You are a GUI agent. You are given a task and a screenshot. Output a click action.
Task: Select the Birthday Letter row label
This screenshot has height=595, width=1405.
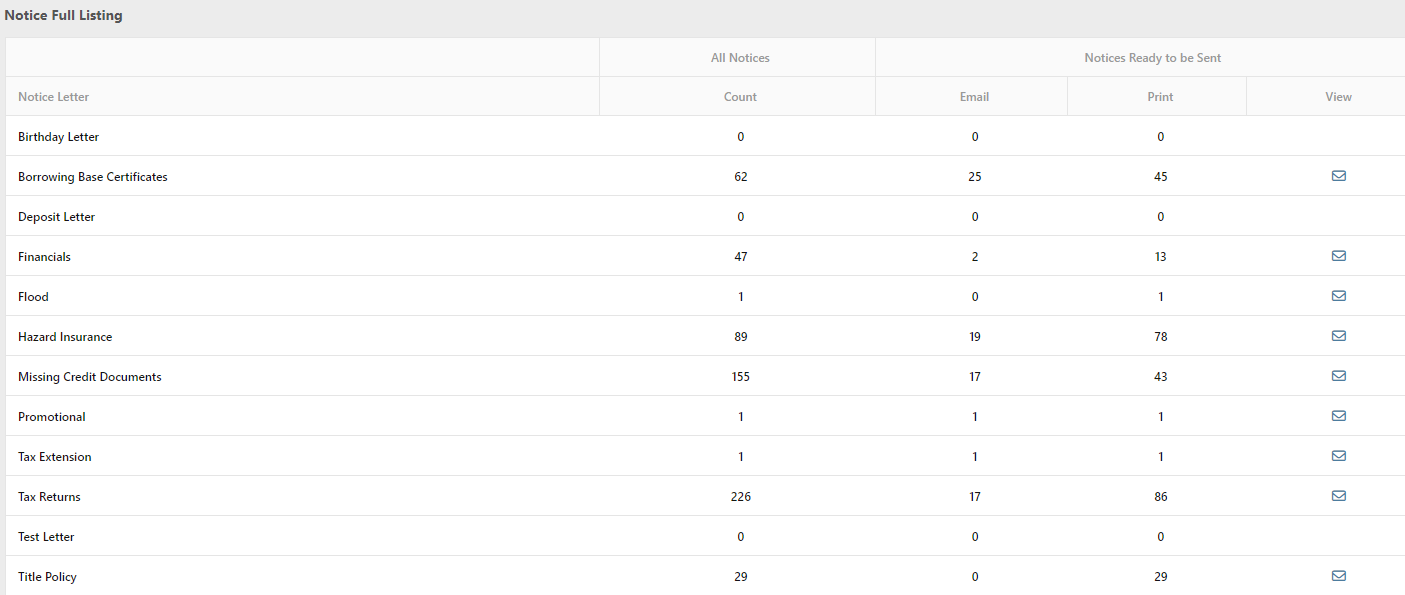point(58,137)
